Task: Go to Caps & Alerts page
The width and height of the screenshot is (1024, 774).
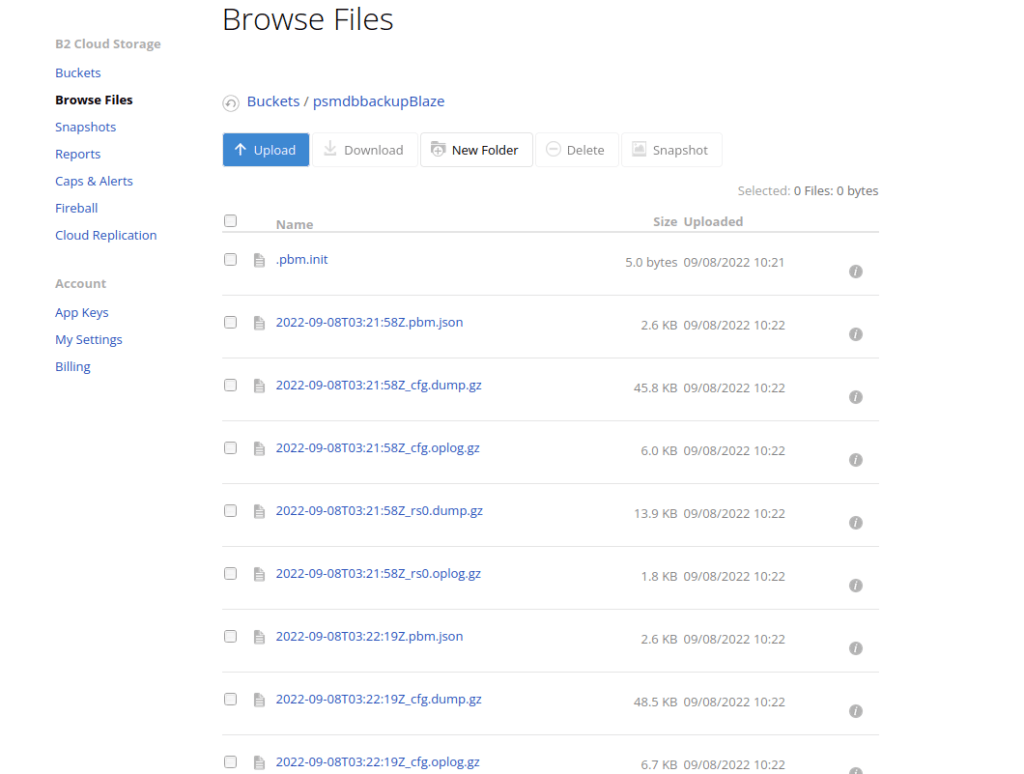Action: [94, 181]
